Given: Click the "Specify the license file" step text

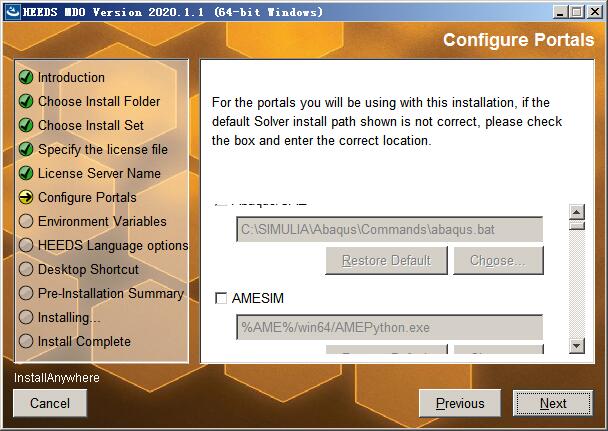Looking at the screenshot, I should click(x=103, y=150).
